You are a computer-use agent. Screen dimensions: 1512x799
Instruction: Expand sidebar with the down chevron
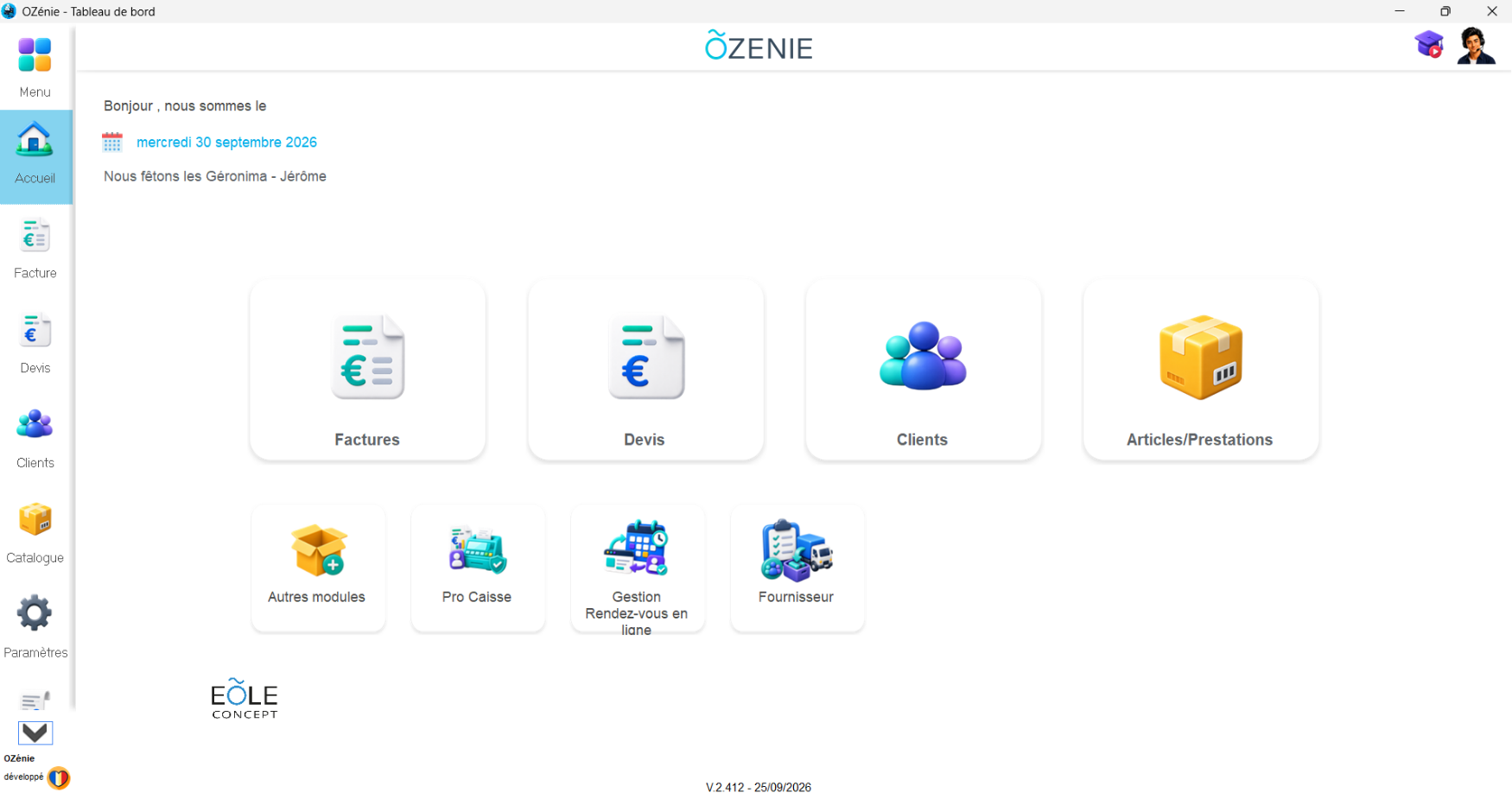(x=35, y=732)
